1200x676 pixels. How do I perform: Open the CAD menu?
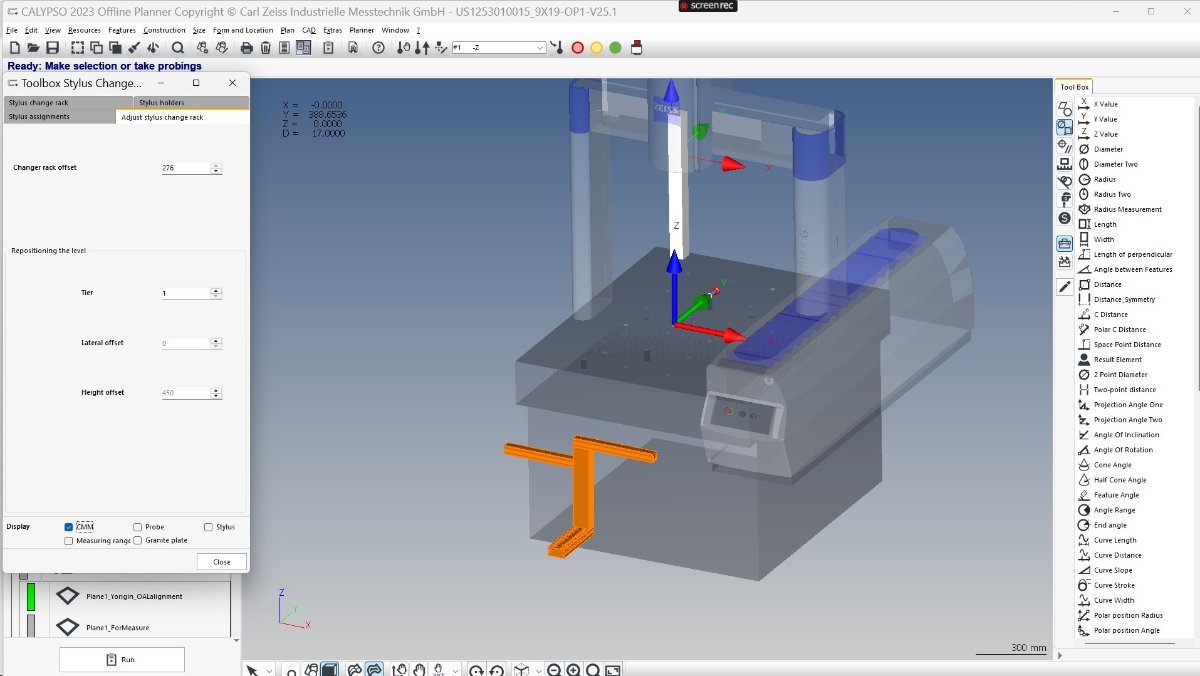pyautogui.click(x=309, y=30)
